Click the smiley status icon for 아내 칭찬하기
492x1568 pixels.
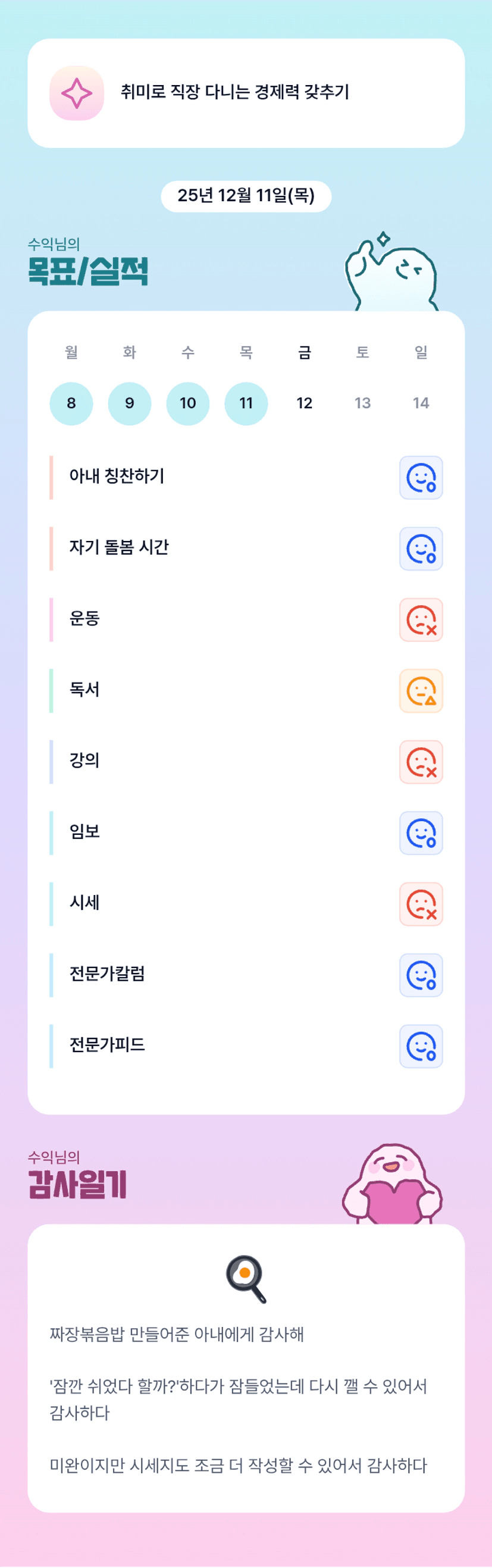(421, 478)
